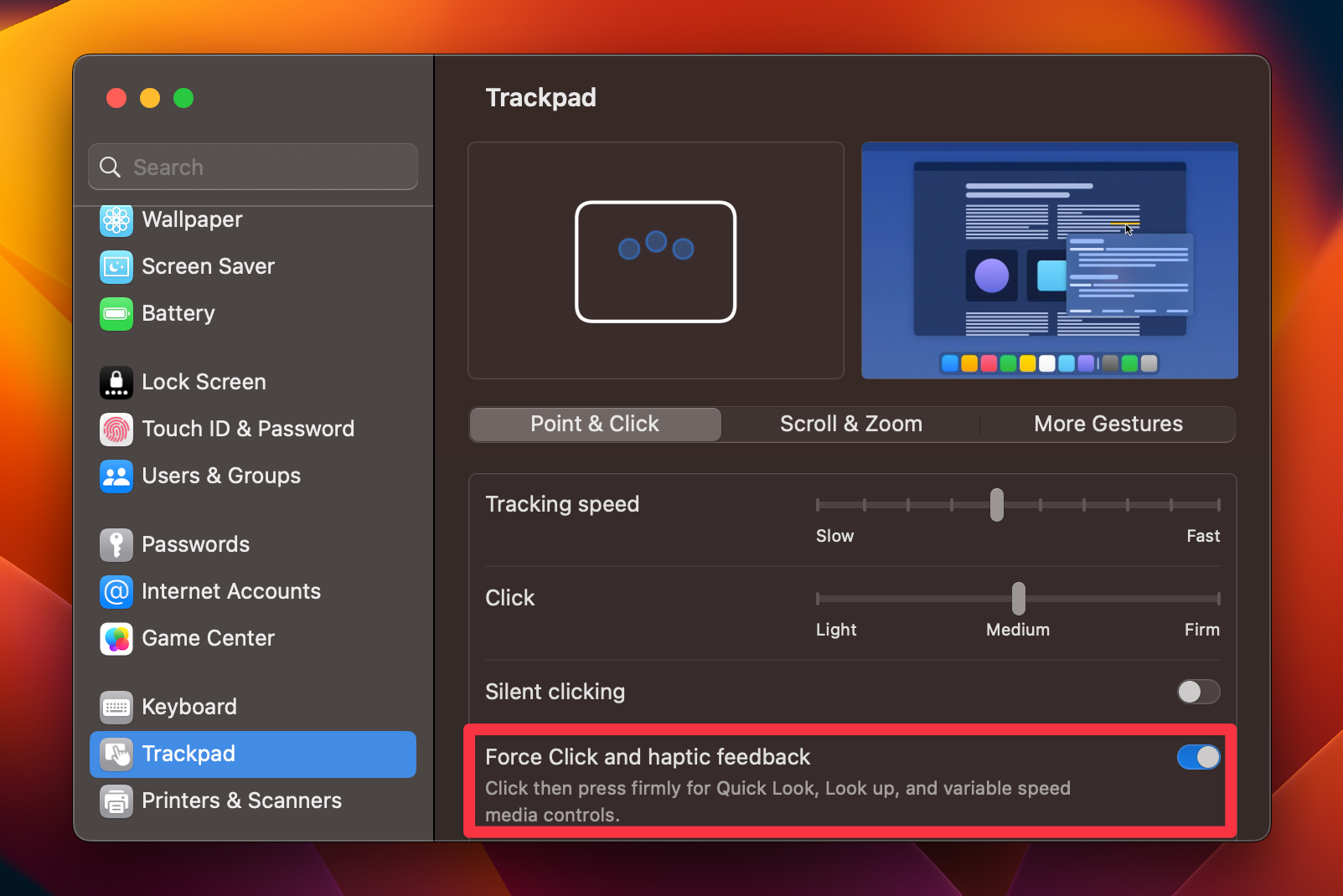Click the Internet Accounts @ icon
The height and width of the screenshot is (896, 1343).
(x=116, y=591)
